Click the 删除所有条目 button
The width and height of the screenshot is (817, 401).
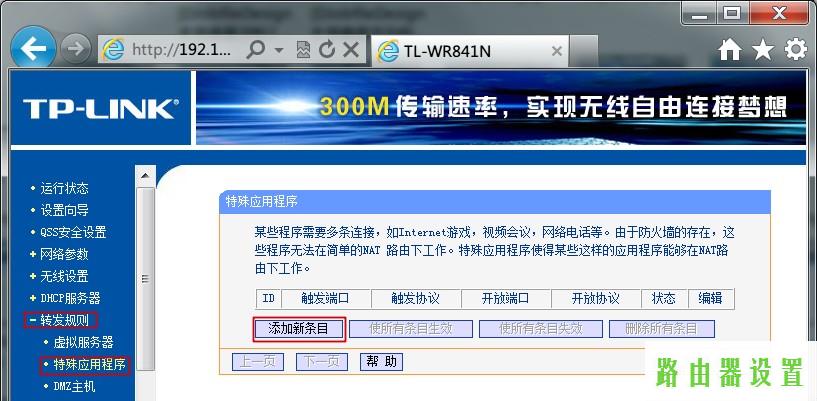(x=662, y=329)
